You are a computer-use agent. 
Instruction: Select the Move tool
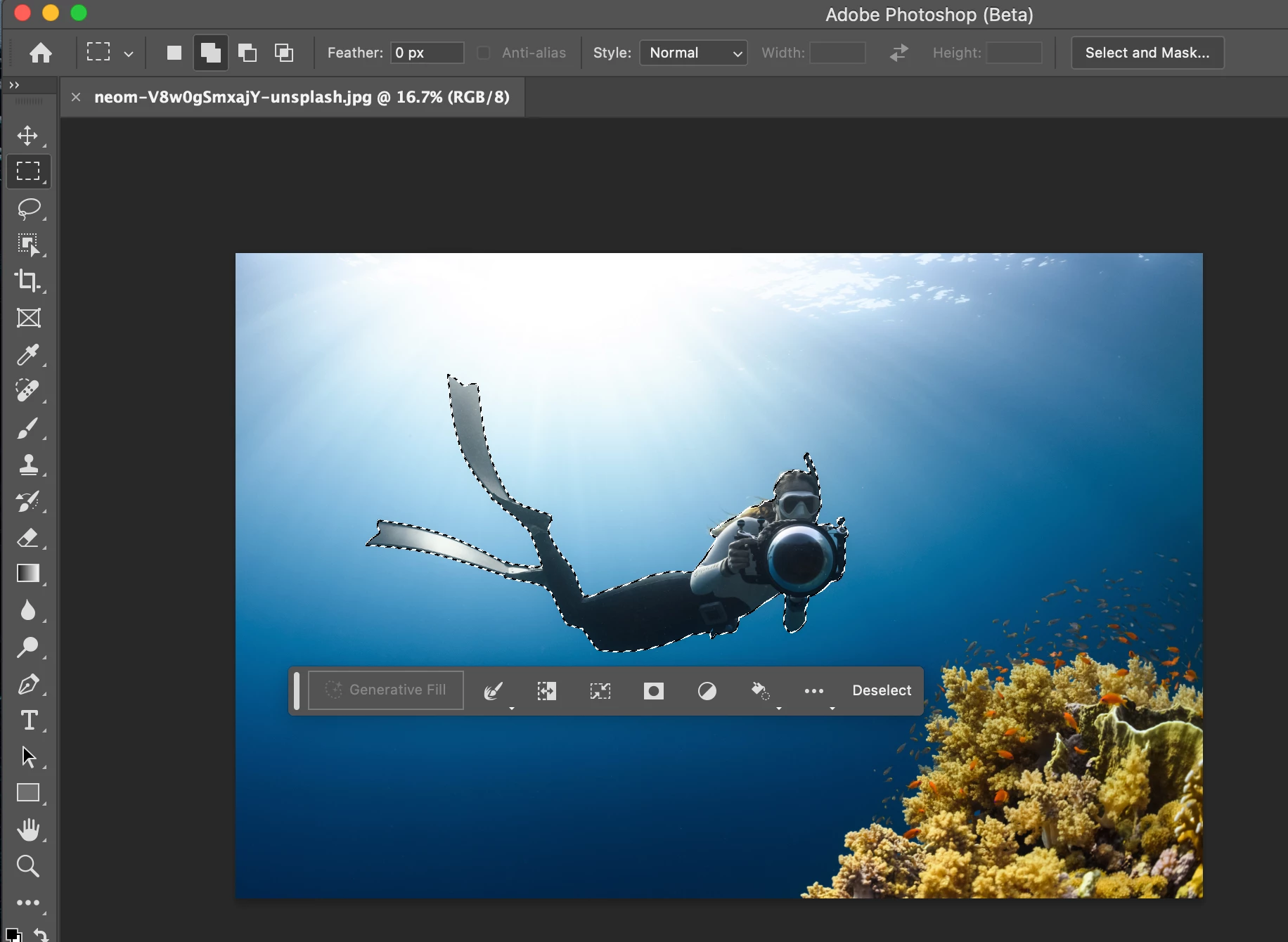(28, 135)
